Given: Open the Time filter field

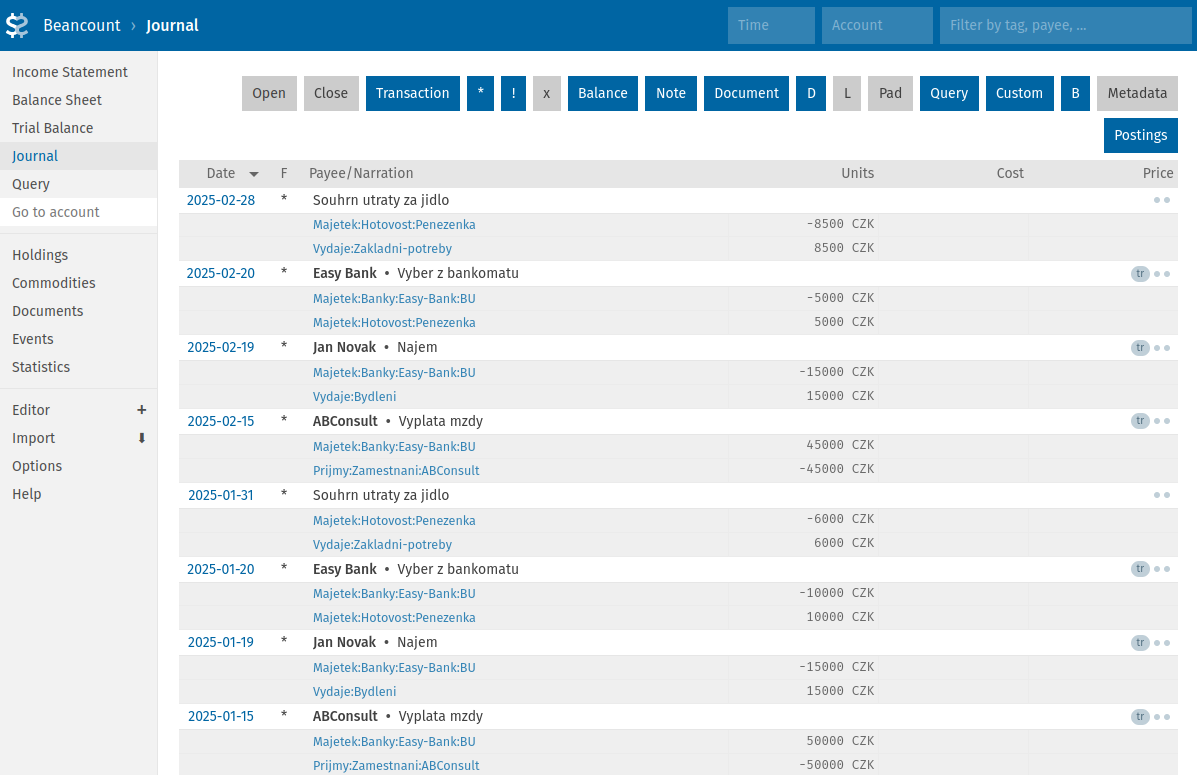Looking at the screenshot, I should click(770, 25).
